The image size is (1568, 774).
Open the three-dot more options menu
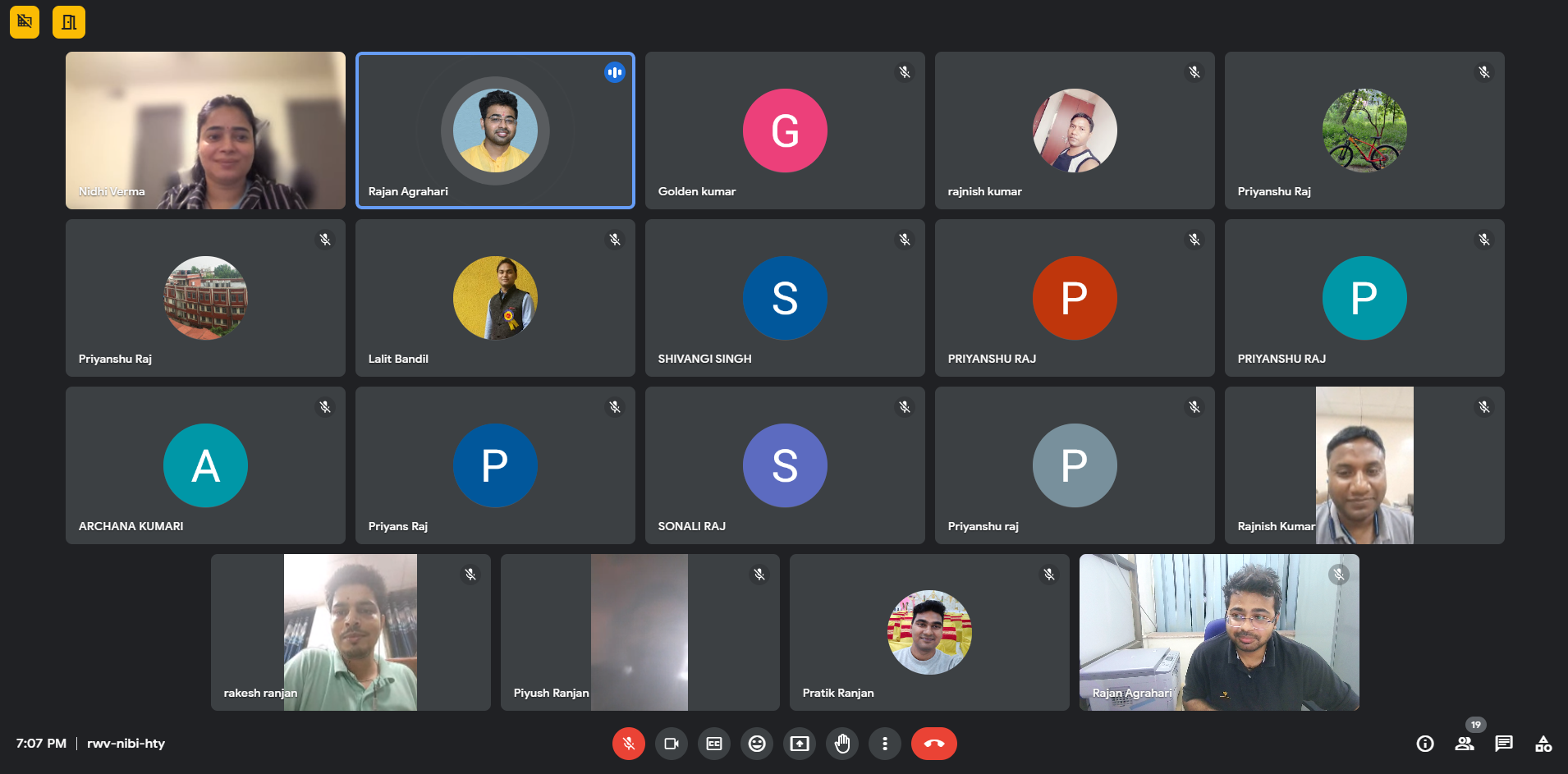885,744
